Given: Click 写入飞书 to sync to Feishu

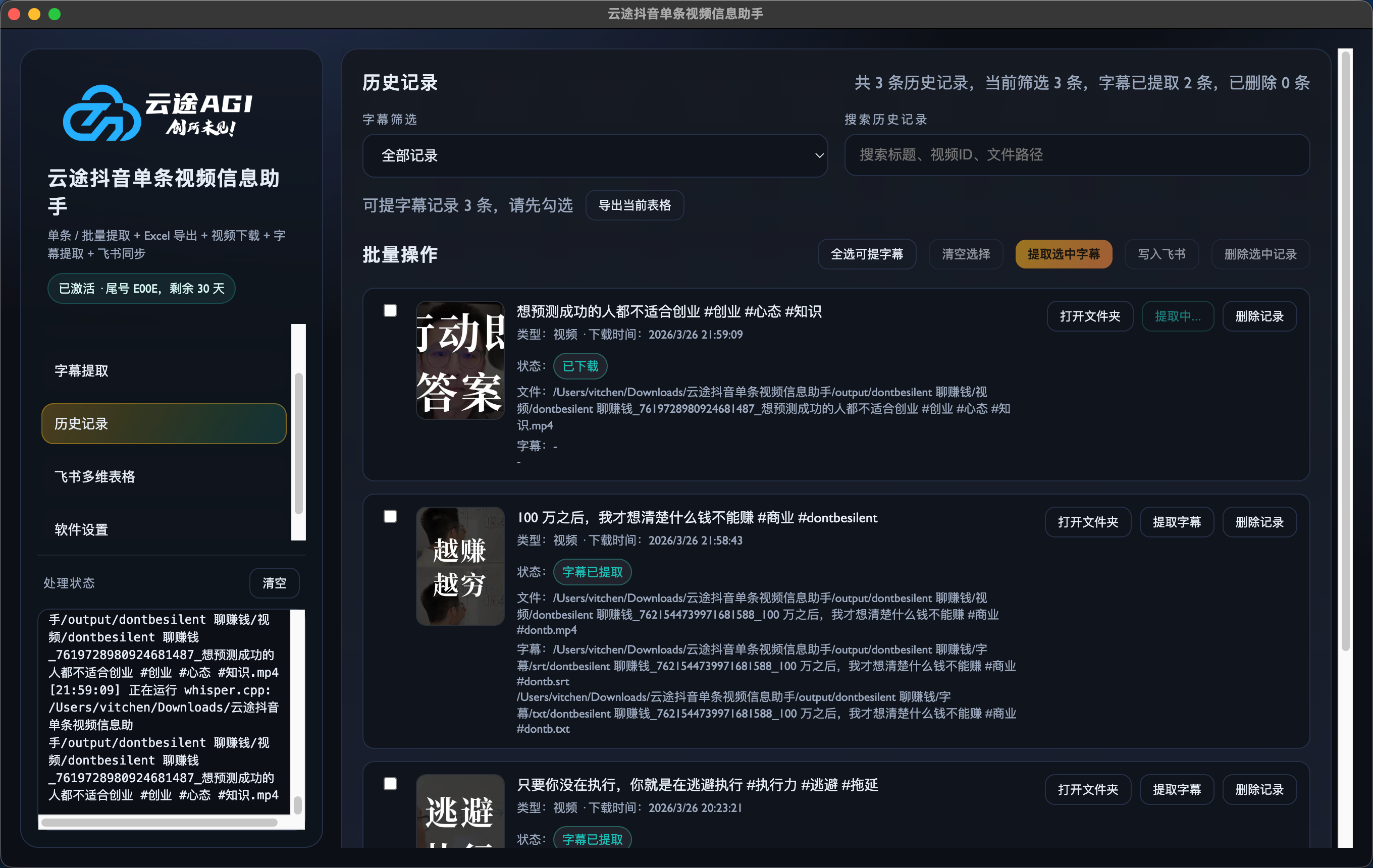Looking at the screenshot, I should tap(1161, 254).
